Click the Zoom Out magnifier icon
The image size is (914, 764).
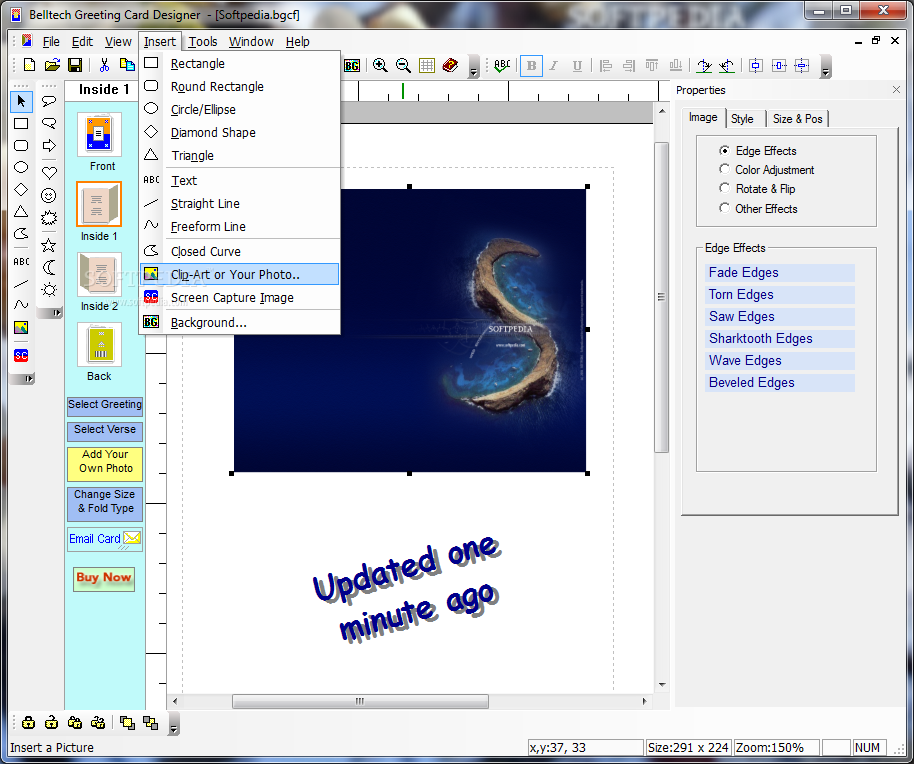(403, 65)
